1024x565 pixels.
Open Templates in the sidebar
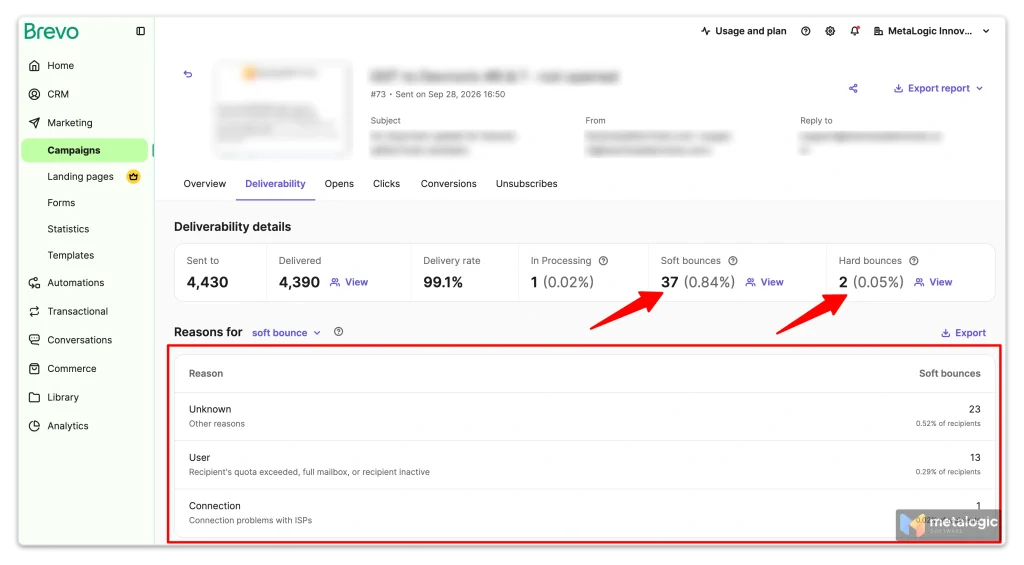pyautogui.click(x=71, y=255)
